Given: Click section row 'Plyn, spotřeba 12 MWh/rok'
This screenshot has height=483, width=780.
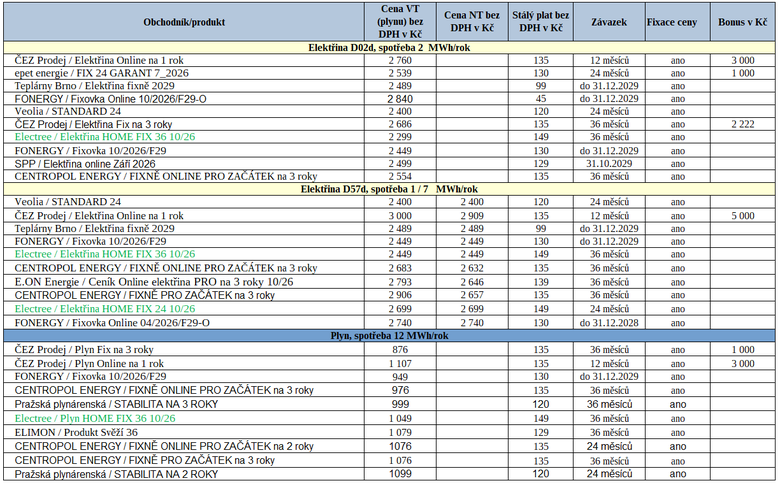Looking at the screenshot, I should coord(389,336).
